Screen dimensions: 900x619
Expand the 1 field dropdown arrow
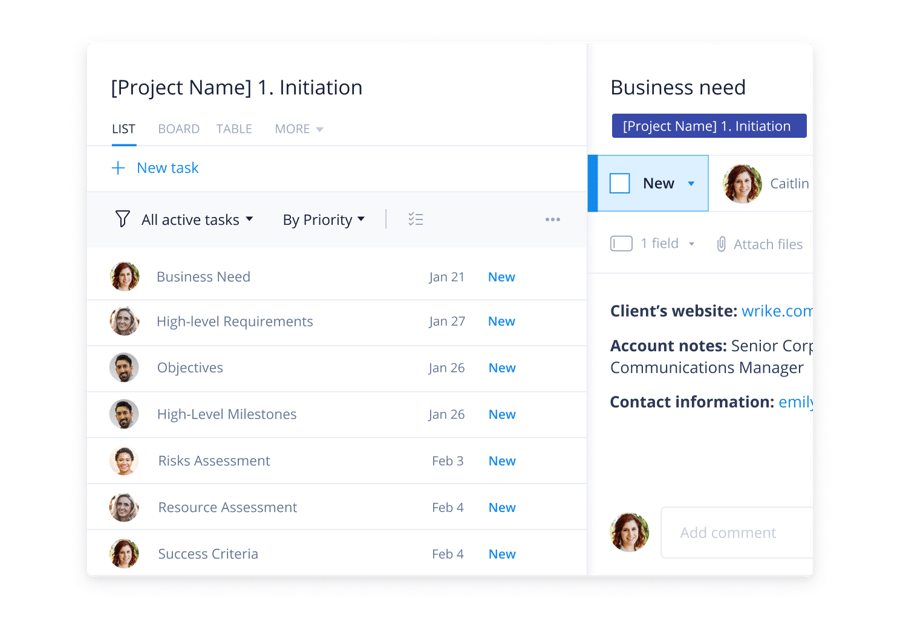[x=693, y=243]
